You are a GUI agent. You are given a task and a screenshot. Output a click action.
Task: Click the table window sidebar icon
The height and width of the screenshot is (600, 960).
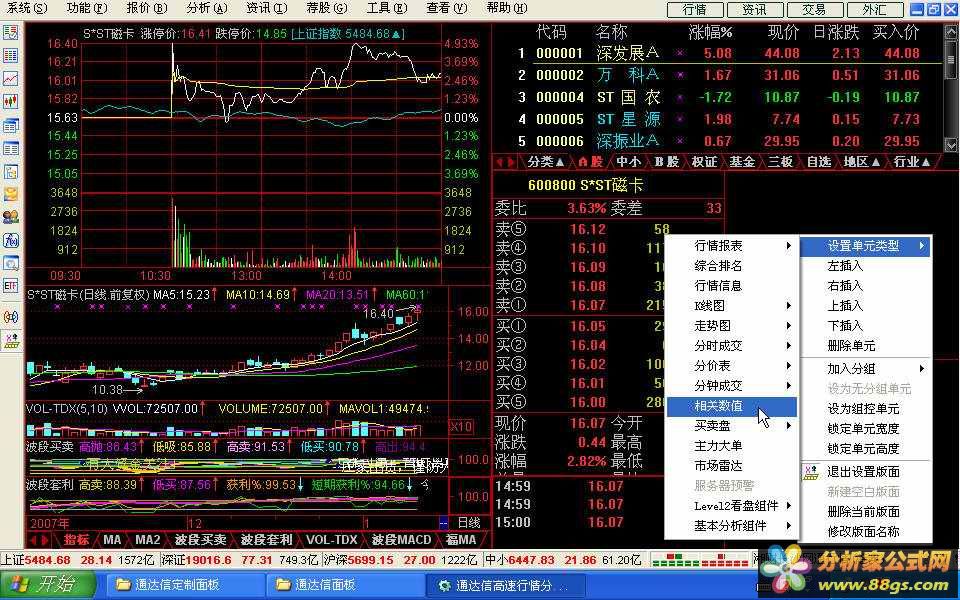pyautogui.click(x=10, y=149)
